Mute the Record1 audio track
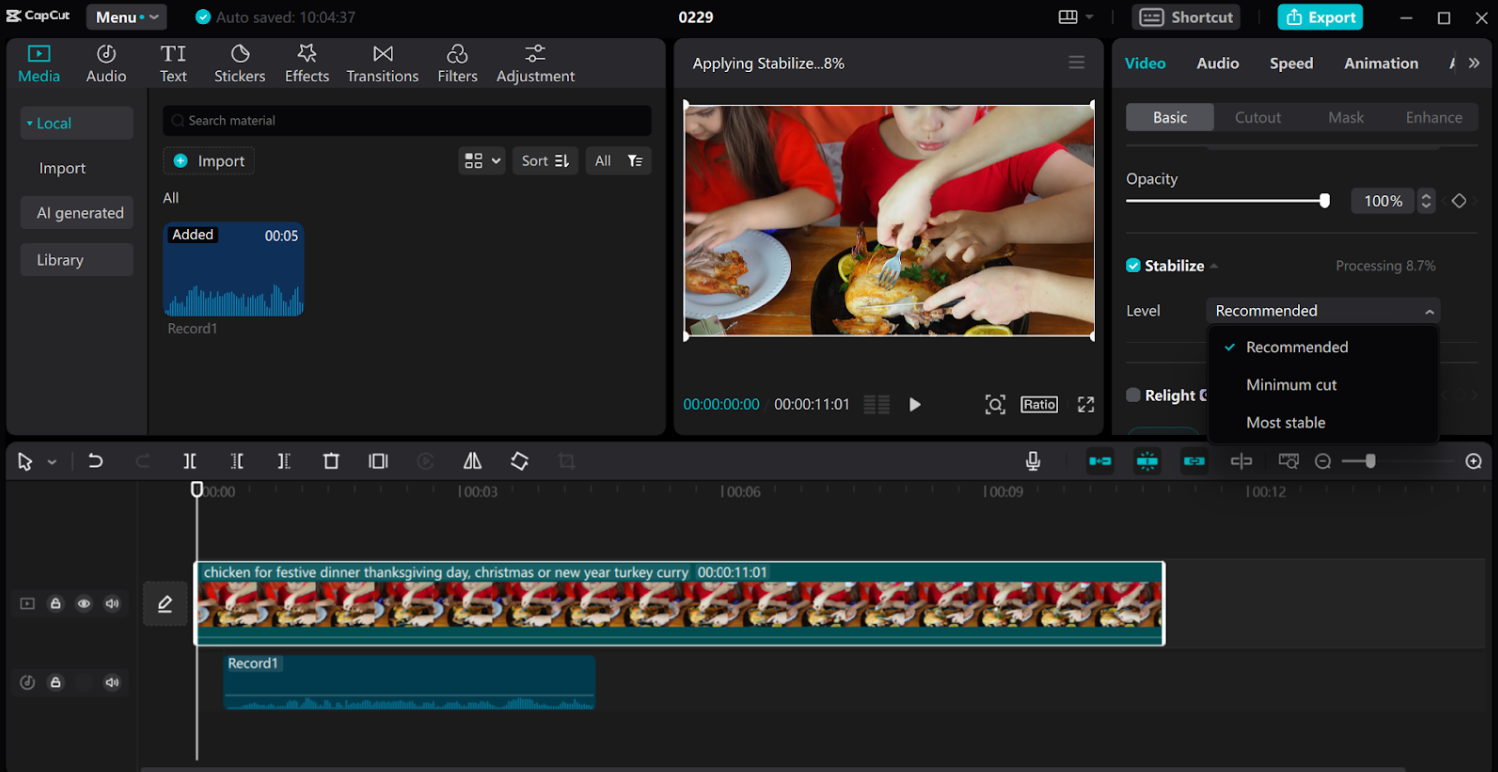Viewport: 1498px width, 772px height. point(111,682)
